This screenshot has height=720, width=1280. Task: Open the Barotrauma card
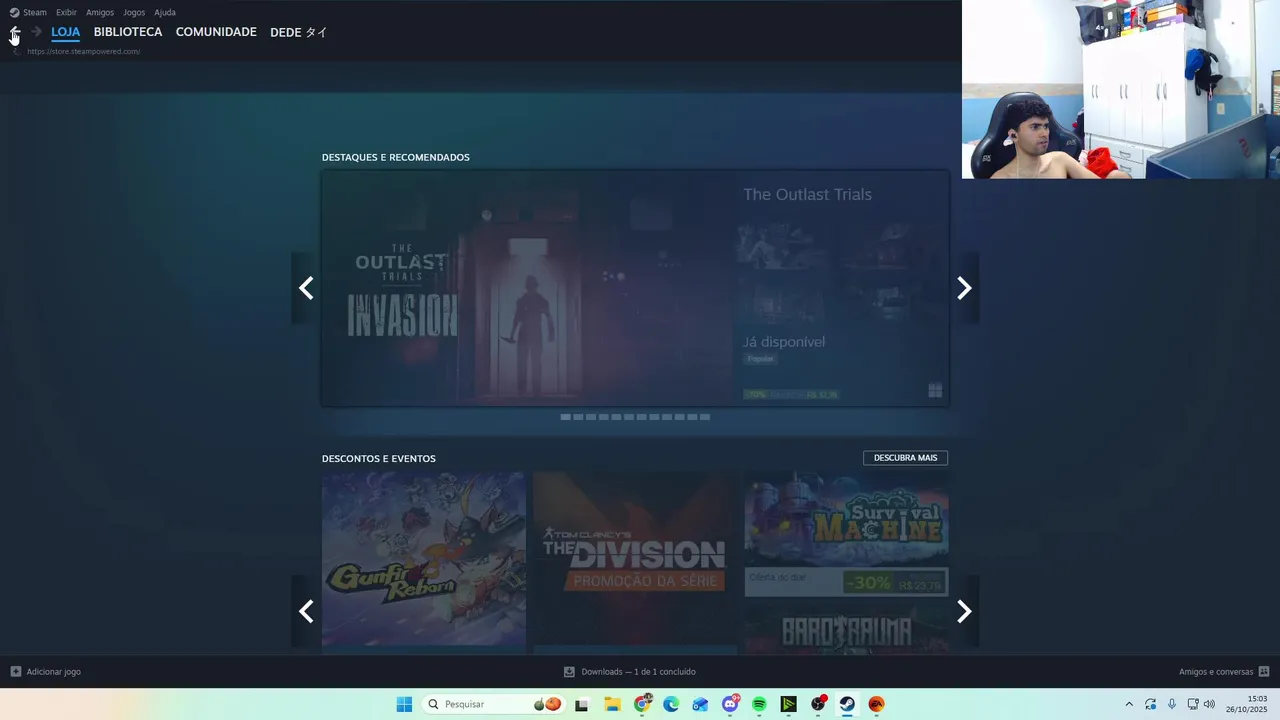pos(846,629)
